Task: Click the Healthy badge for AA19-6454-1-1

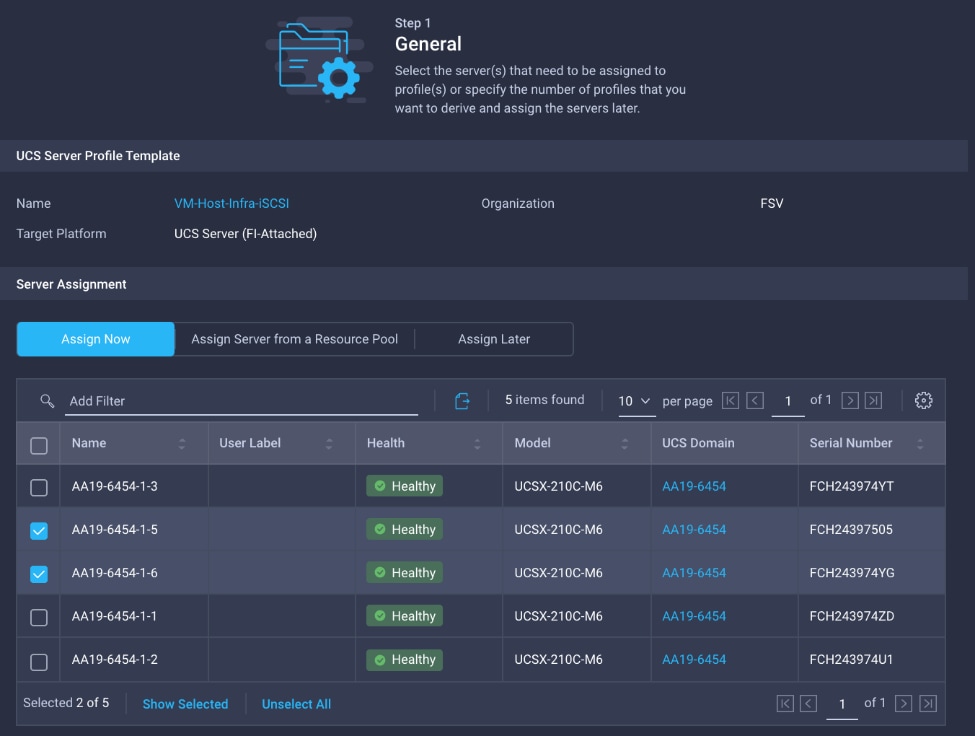Action: point(404,616)
